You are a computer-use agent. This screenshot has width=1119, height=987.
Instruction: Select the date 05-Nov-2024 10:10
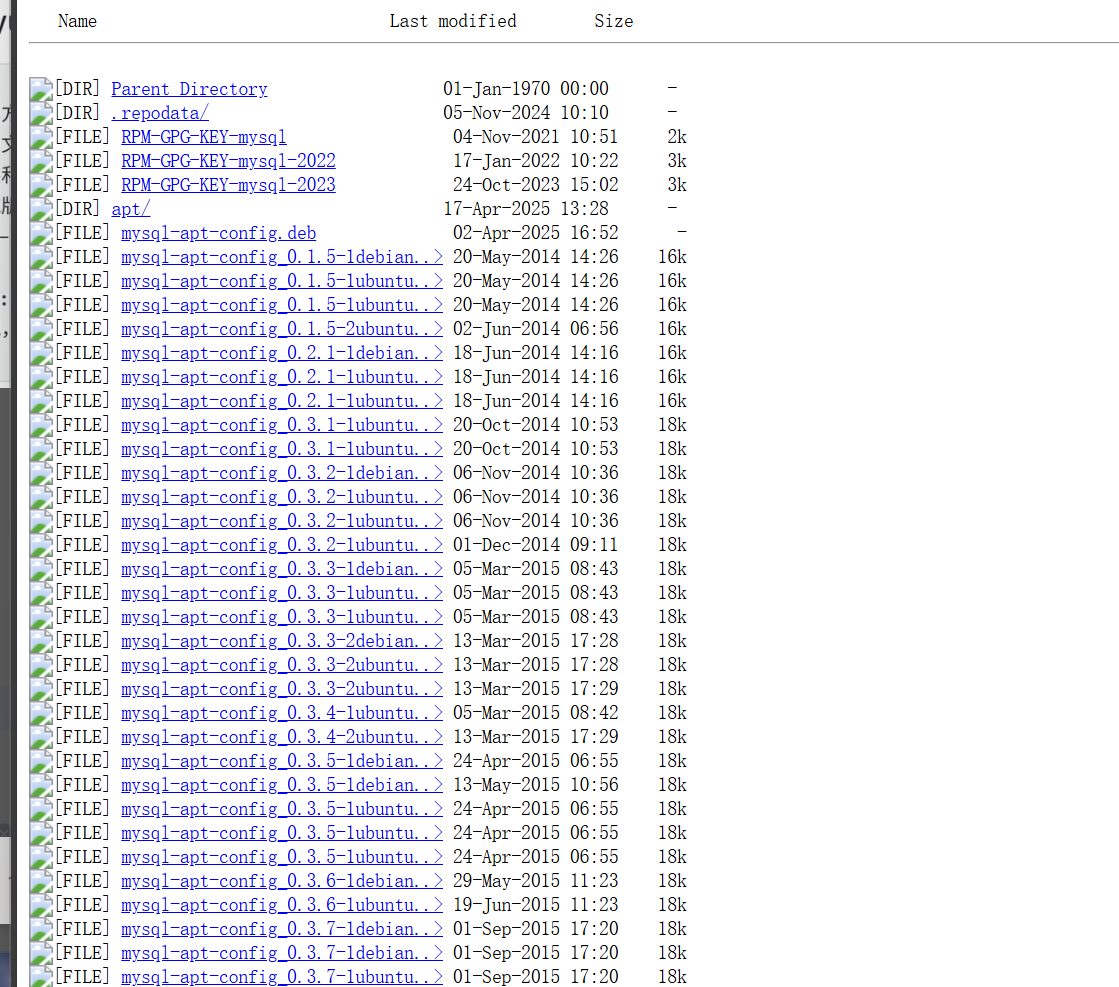click(526, 113)
